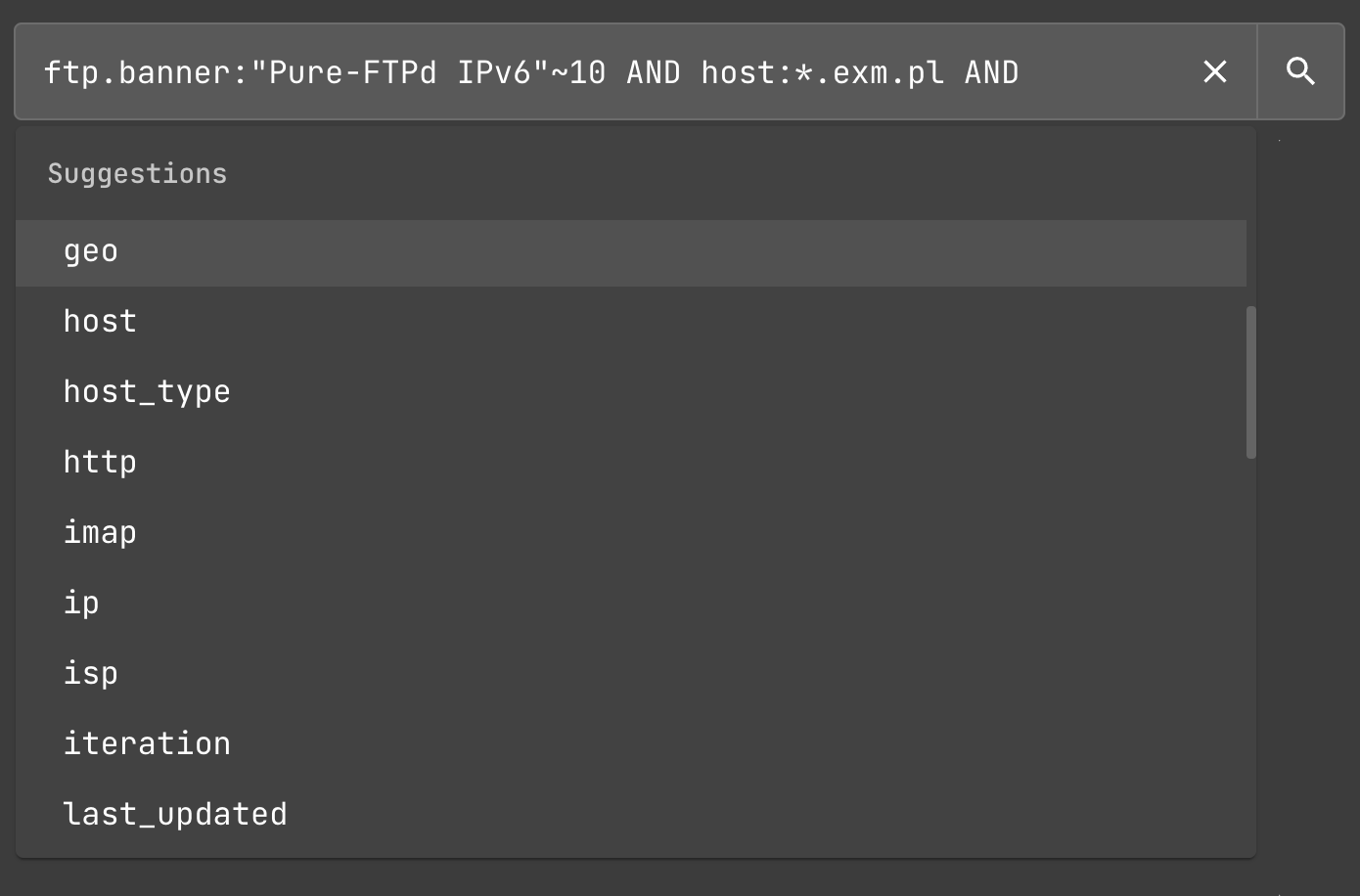Click the suggestions list scrollbar thumb
Screen dimensions: 1360x896
point(1250,381)
